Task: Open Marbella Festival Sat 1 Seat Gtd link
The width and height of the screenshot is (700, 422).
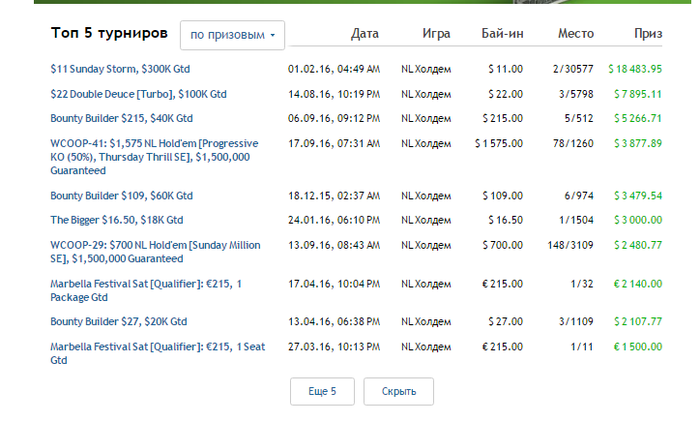Action: [158, 353]
